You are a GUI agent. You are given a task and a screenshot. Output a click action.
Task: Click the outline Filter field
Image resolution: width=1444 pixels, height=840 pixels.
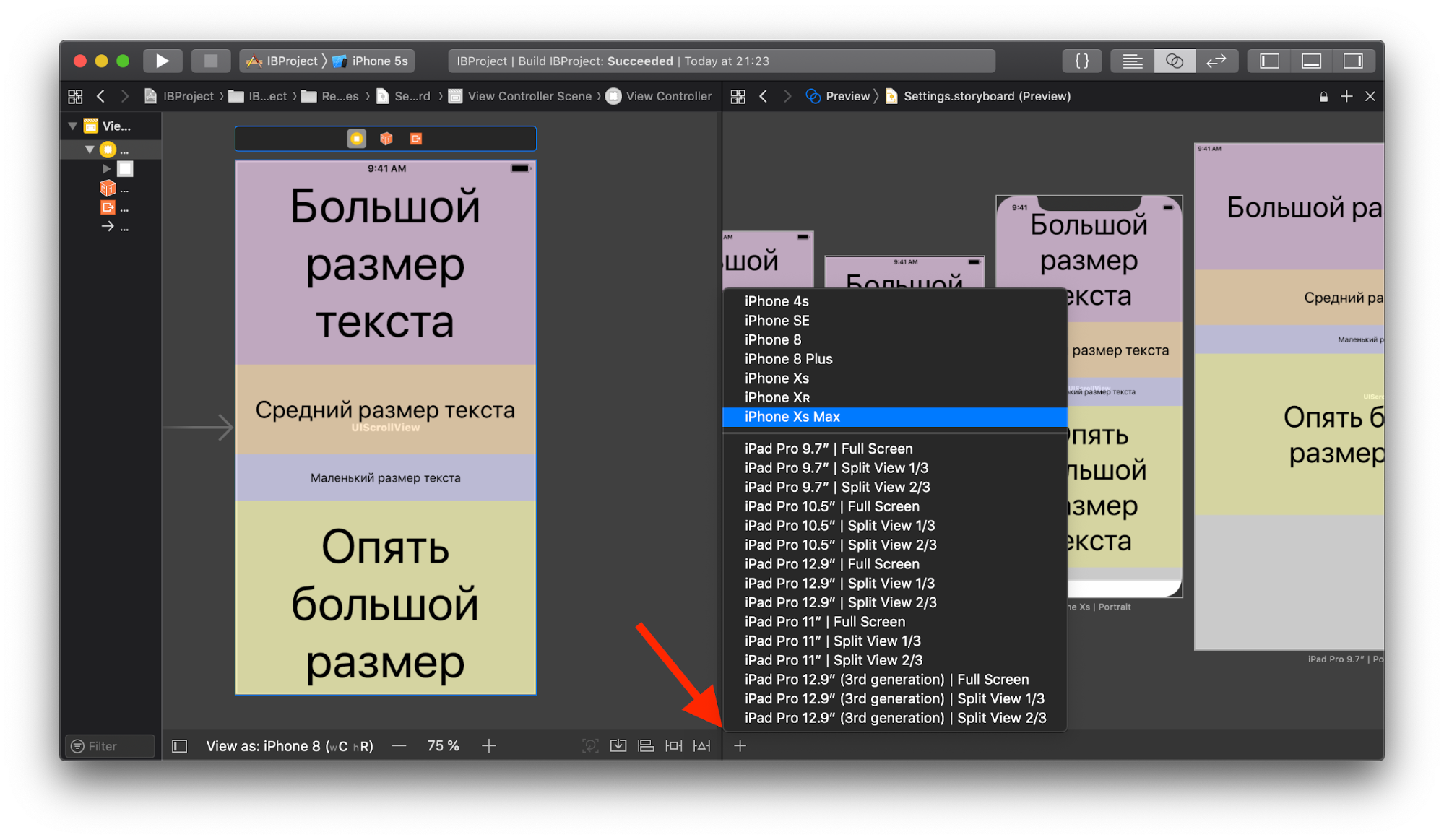tap(111, 746)
